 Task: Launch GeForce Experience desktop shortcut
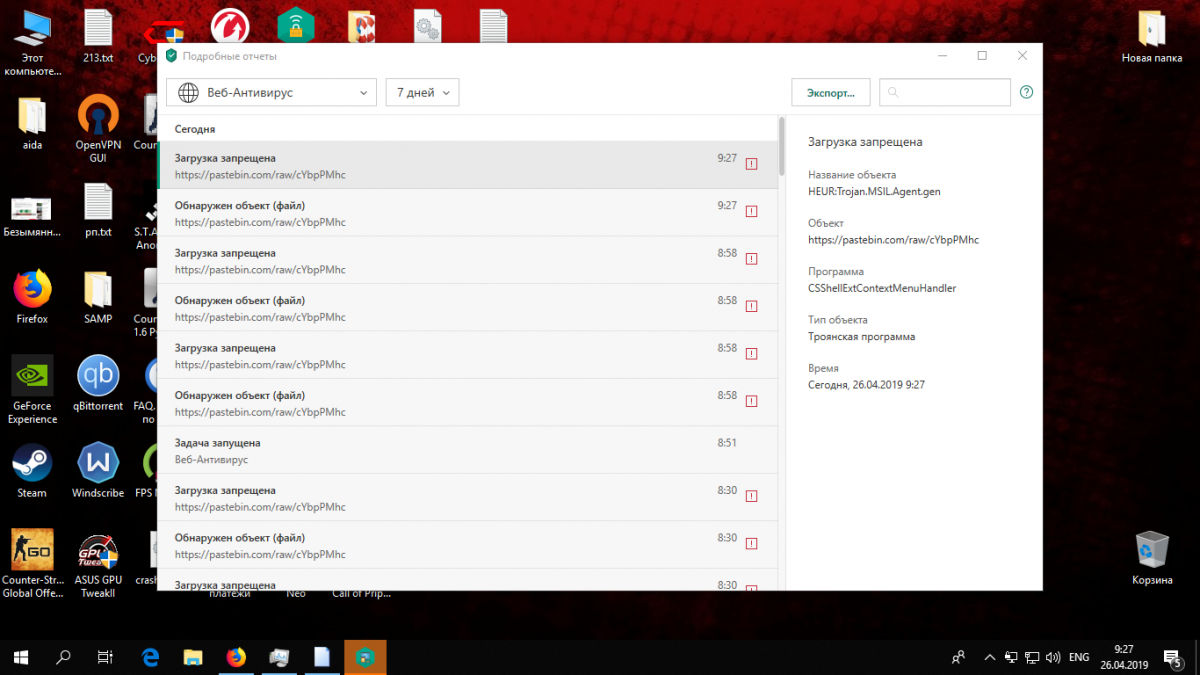[x=32, y=391]
